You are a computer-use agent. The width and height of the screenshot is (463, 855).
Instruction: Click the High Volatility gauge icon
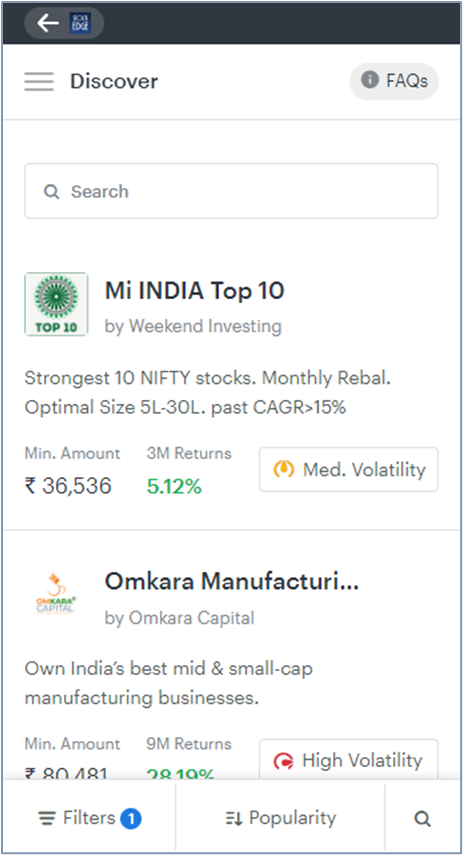284,761
